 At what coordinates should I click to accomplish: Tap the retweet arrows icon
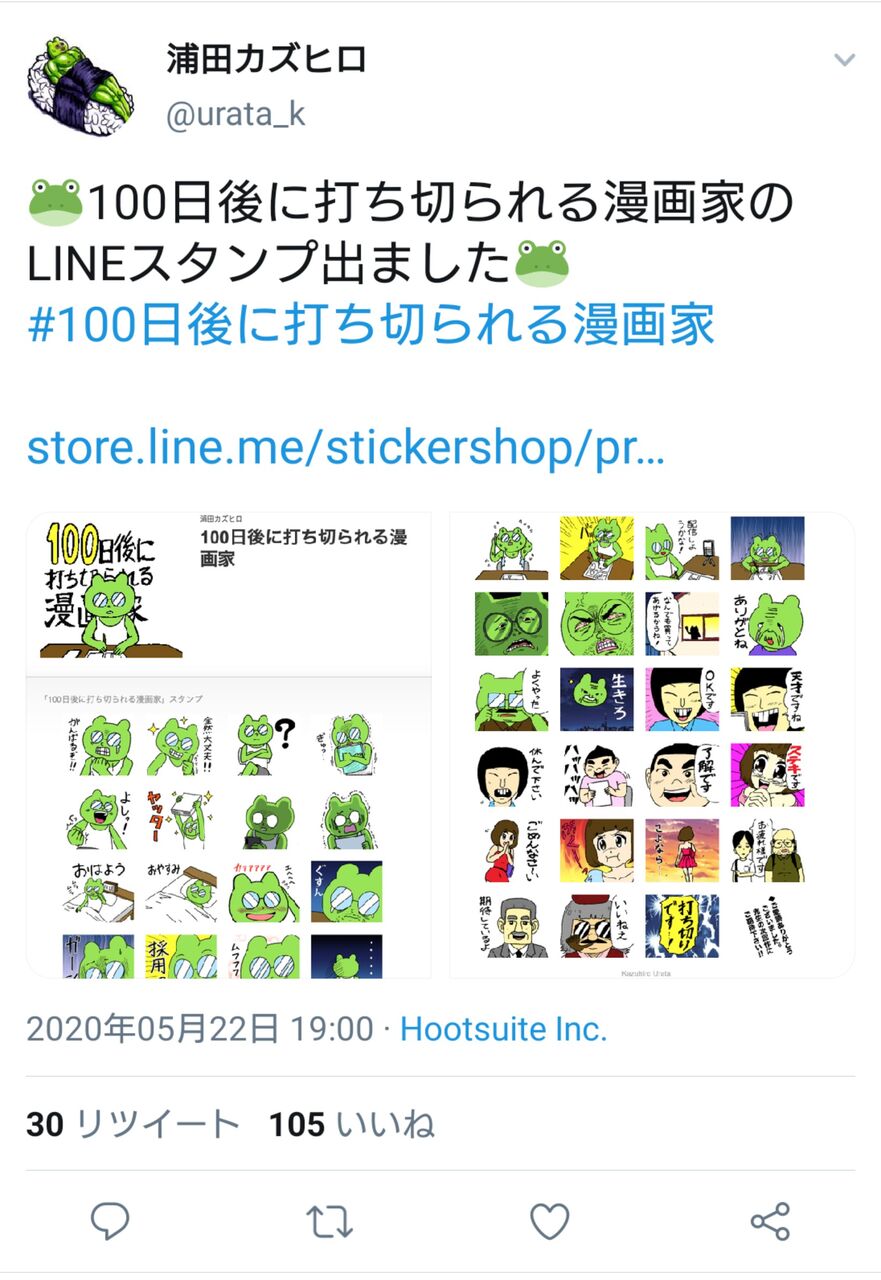[x=329, y=1221]
